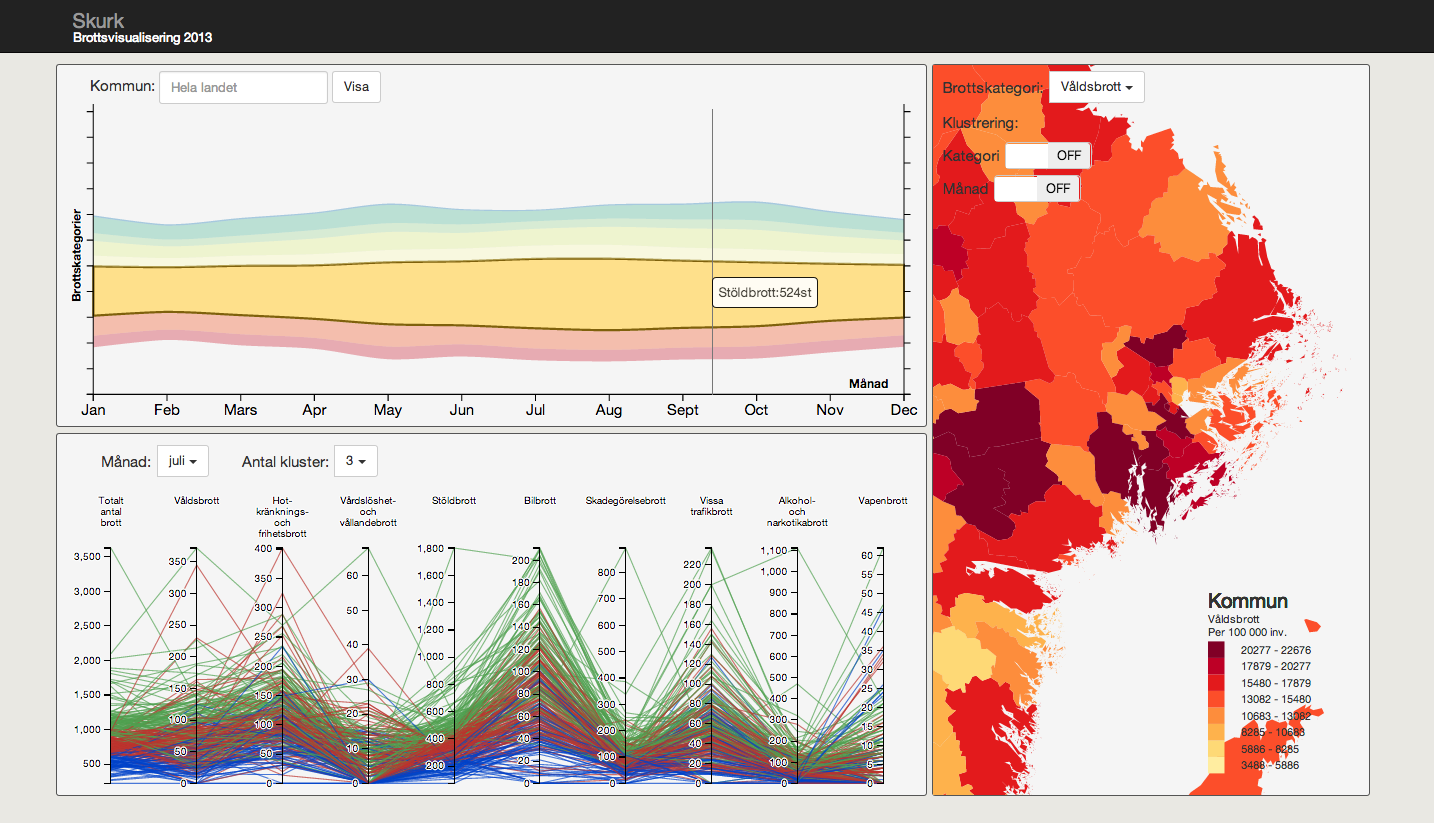Click the darkest red 20277 - 22676 legend swatch
The image size is (1434, 823).
[1217, 649]
